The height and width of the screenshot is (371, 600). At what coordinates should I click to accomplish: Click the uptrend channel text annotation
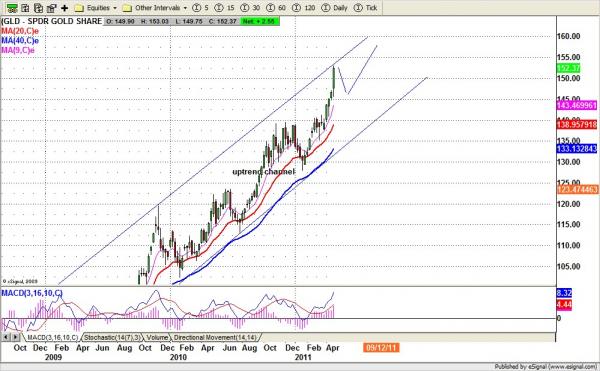click(264, 172)
